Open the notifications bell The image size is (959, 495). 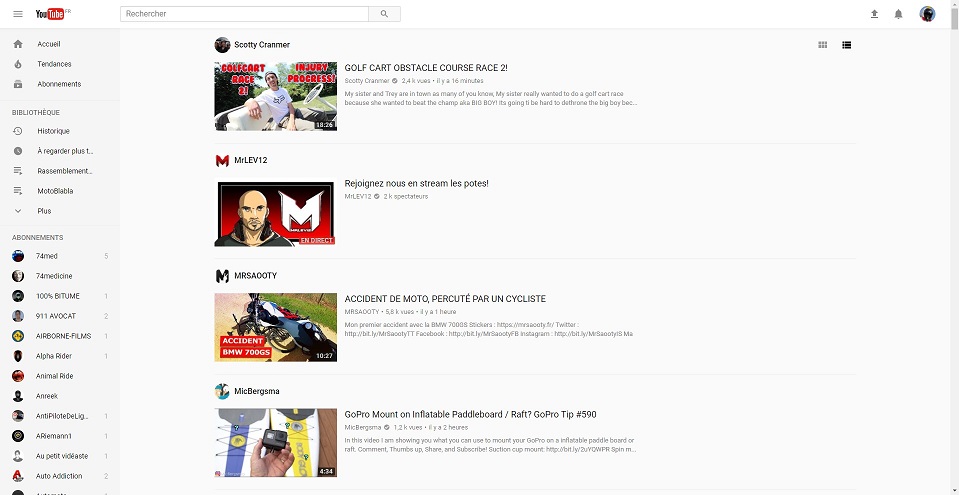898,14
